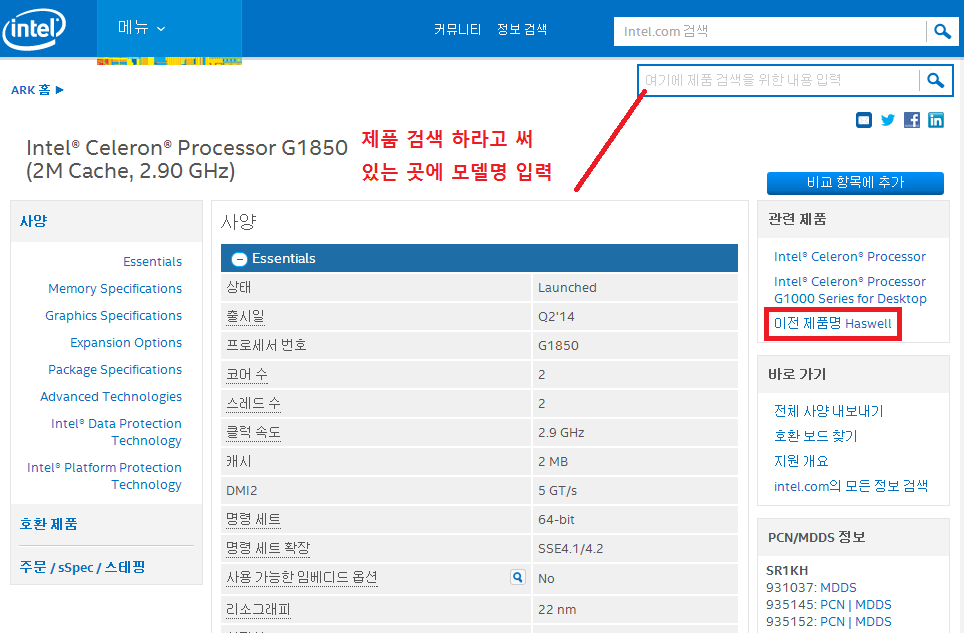Jump to Graphics Specifications
The width and height of the screenshot is (964, 633).
pos(114,316)
